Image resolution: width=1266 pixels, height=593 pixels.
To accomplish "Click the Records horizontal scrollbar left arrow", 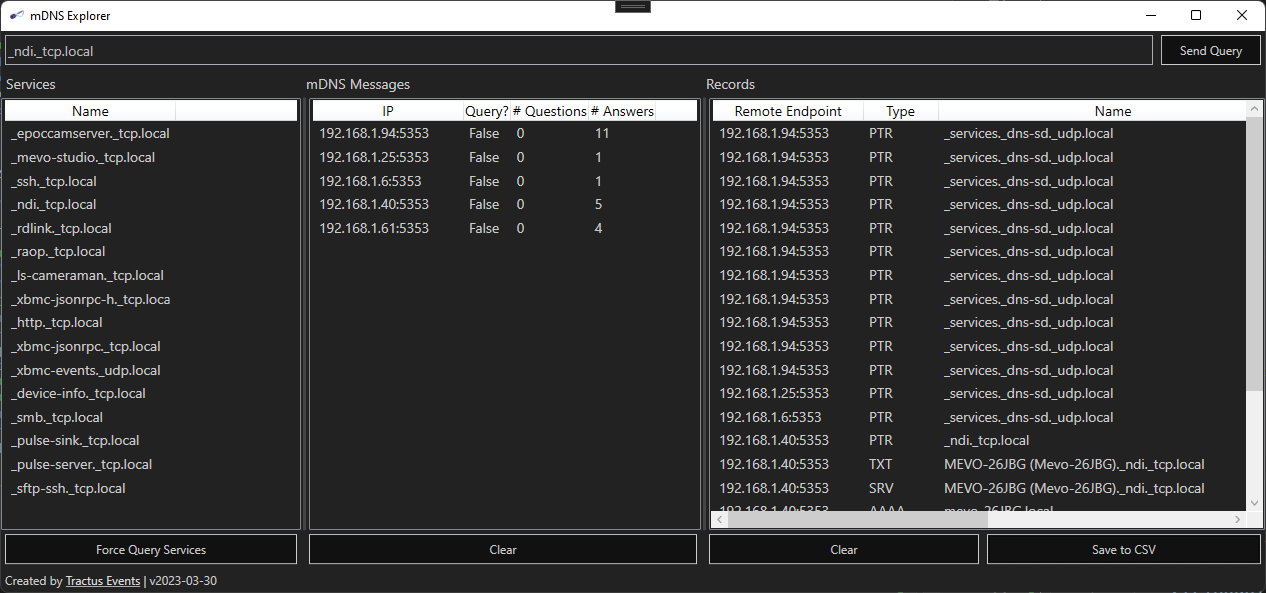I will pos(719,520).
